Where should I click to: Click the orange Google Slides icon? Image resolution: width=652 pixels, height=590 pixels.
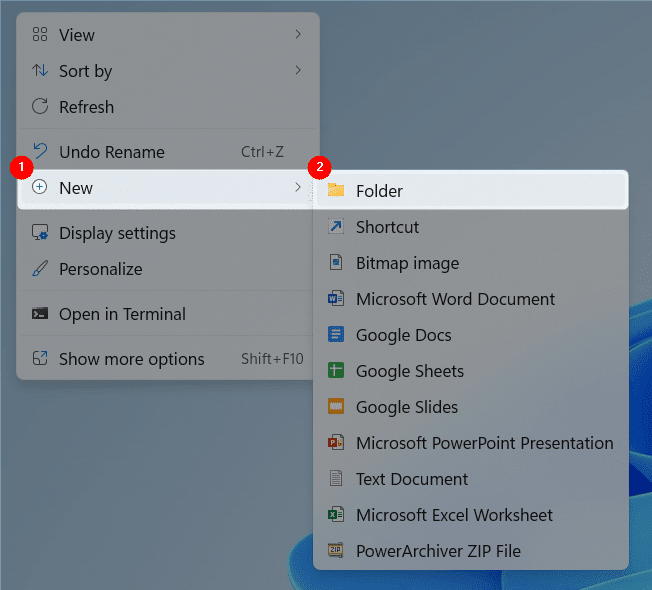point(336,406)
